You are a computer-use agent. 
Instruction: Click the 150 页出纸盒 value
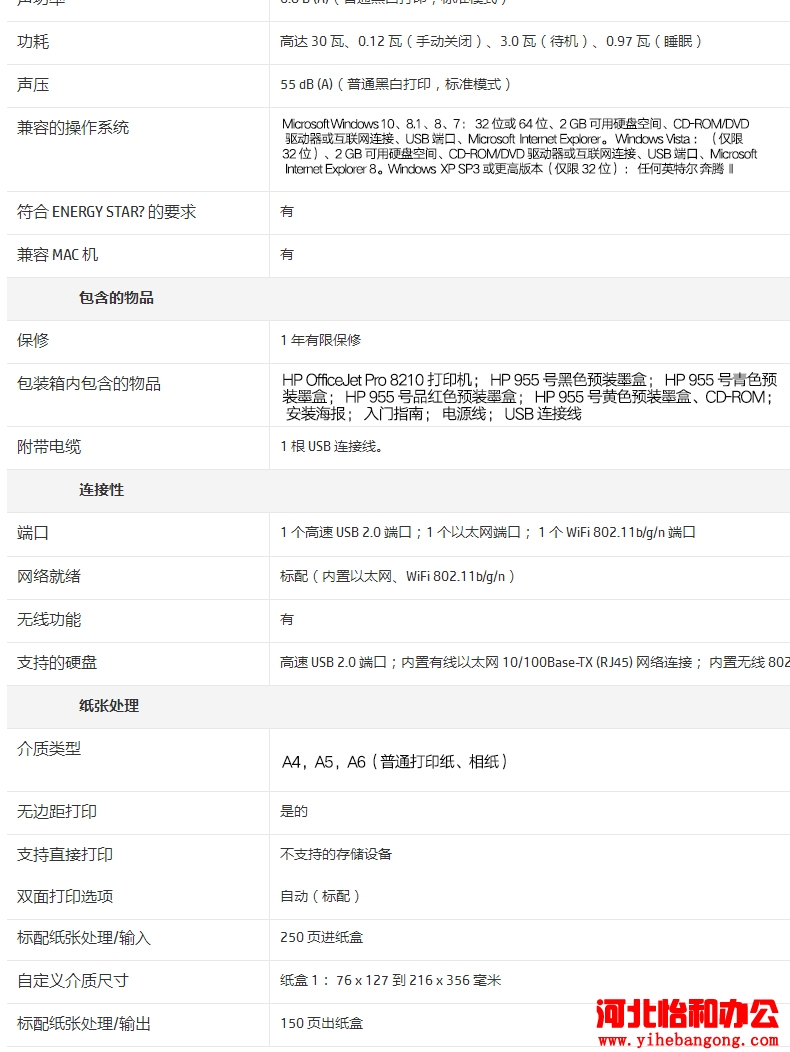322,1024
